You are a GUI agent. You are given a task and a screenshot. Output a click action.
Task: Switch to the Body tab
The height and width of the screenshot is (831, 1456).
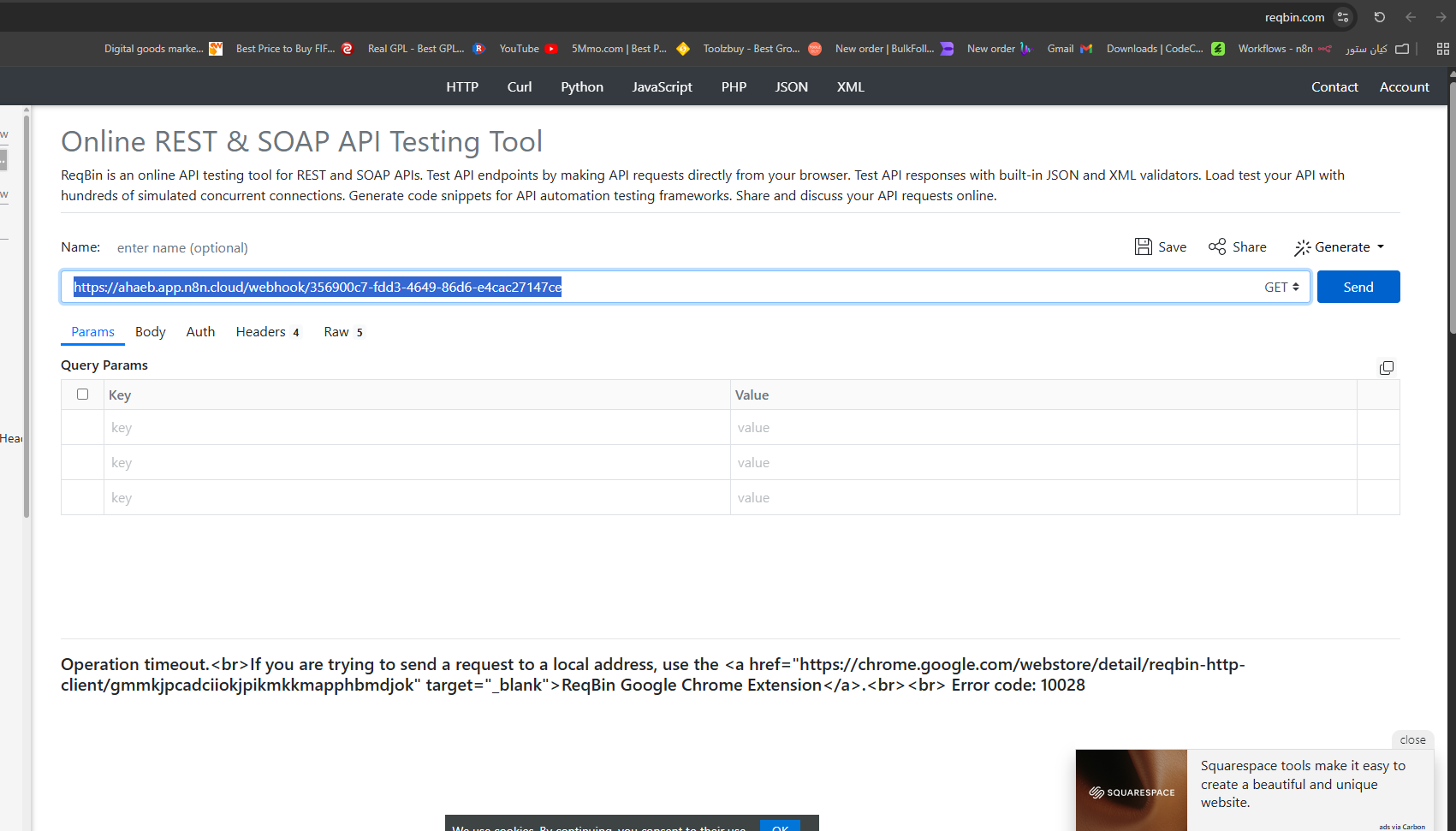(x=150, y=332)
